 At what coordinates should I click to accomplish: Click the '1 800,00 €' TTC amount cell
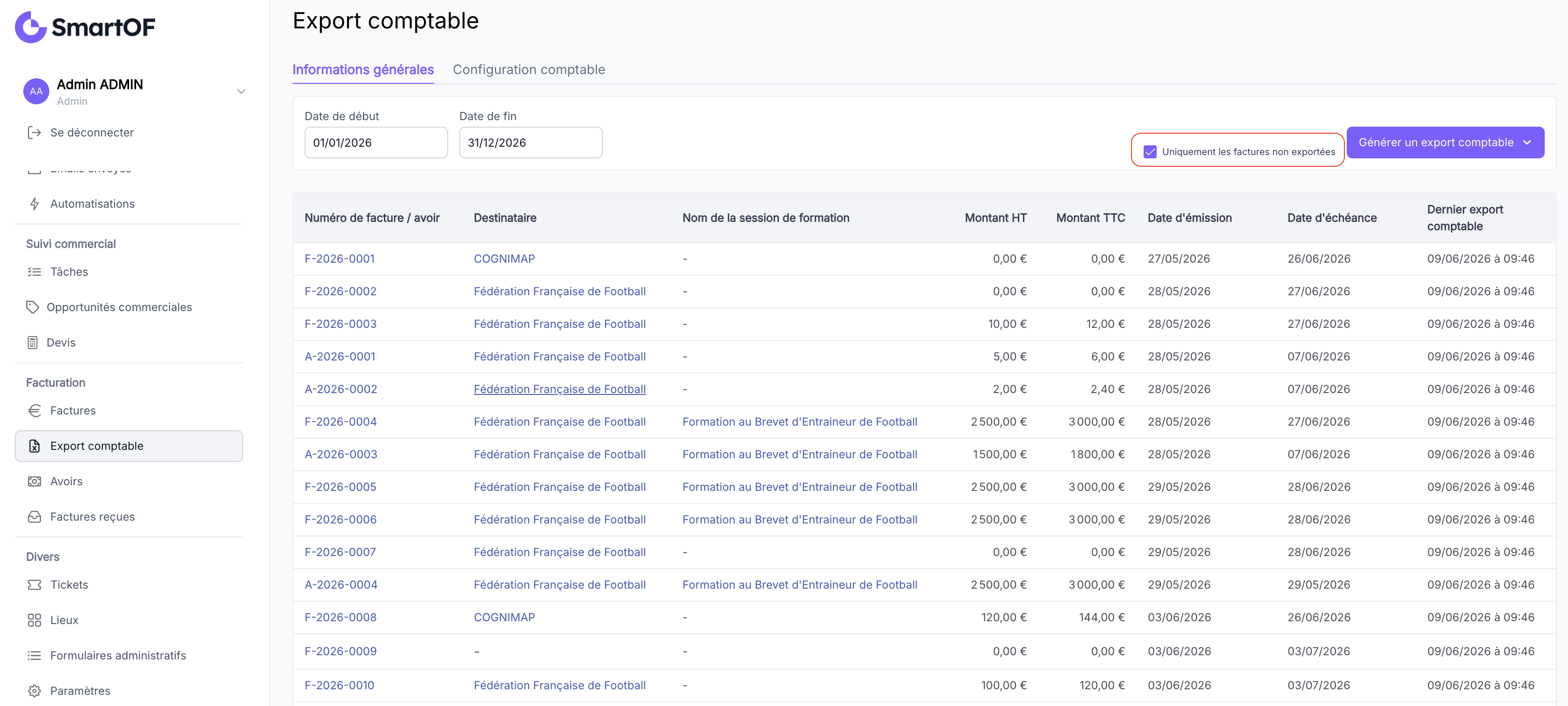(1098, 455)
